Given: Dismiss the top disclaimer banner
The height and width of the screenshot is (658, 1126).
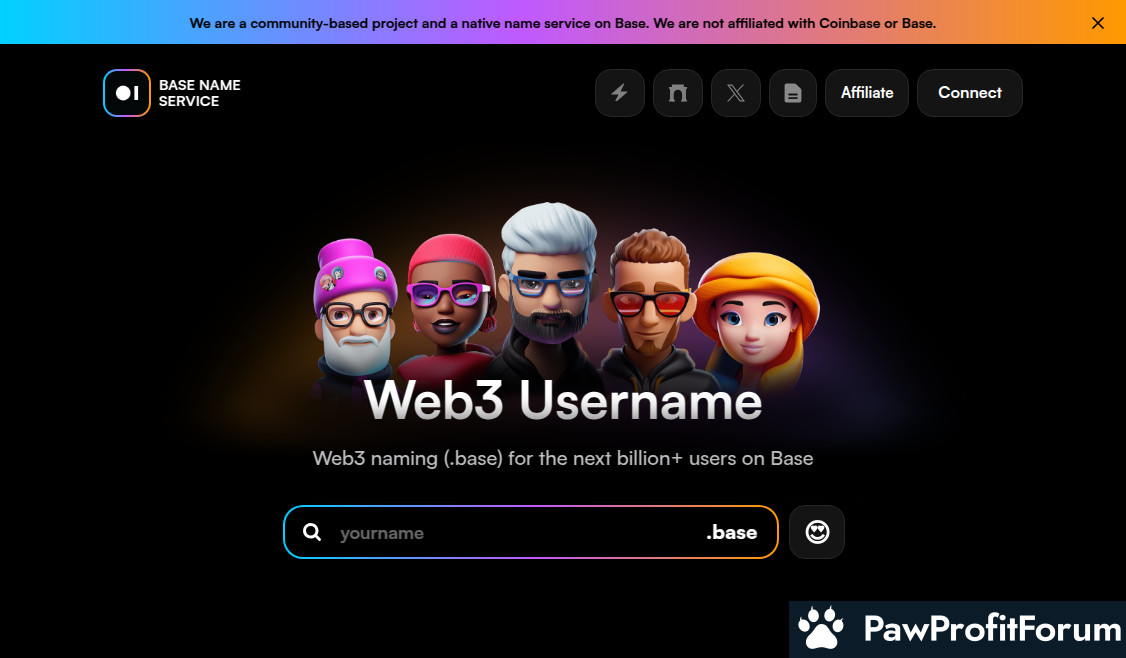Looking at the screenshot, I should click(x=1098, y=23).
